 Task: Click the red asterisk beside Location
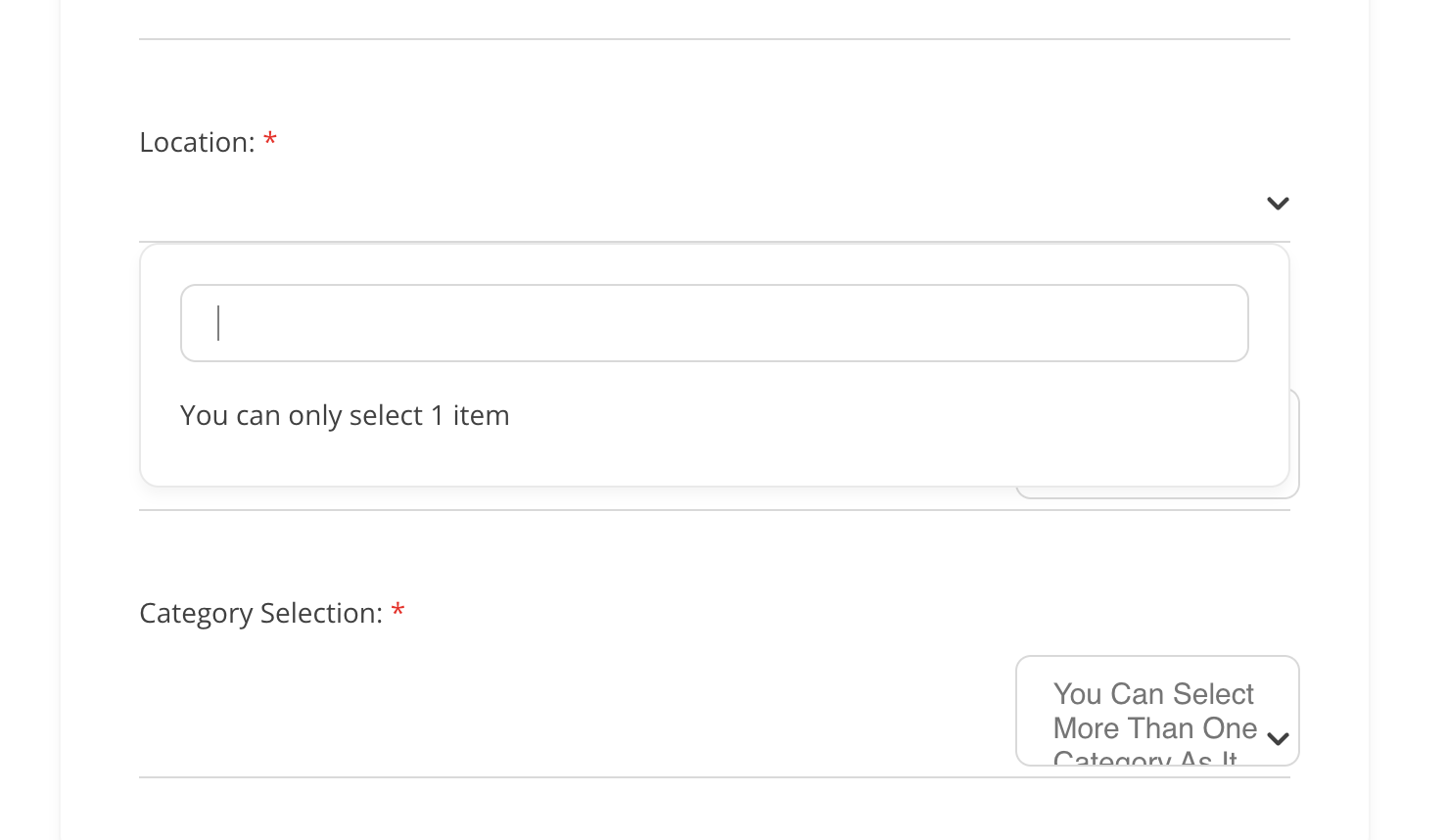270,141
